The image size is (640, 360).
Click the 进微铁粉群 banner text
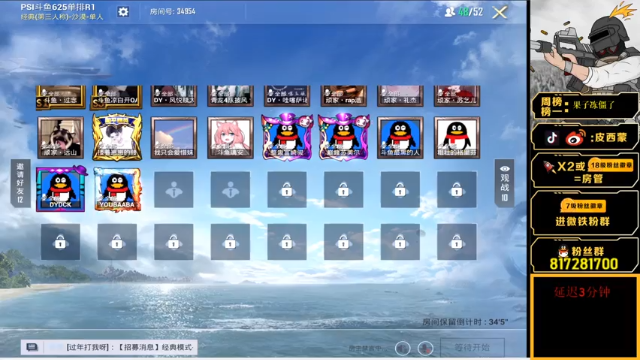[582, 222]
